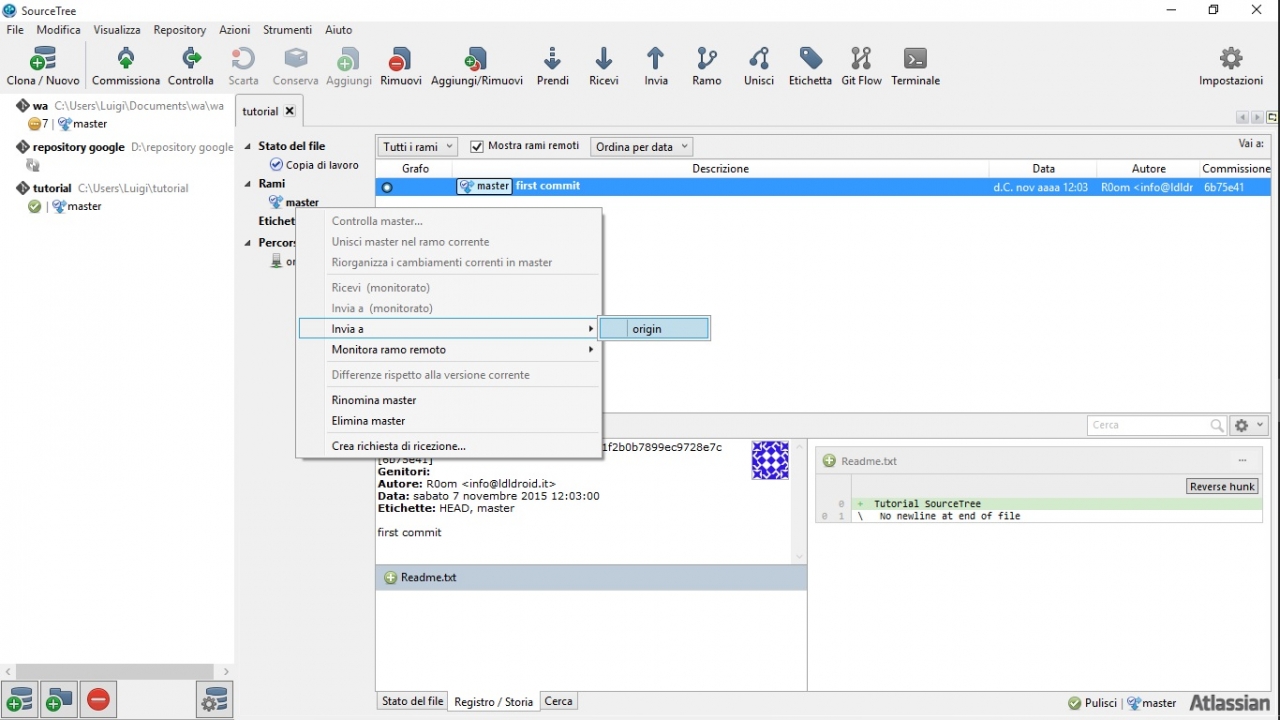The image size is (1280, 720).
Task: Open the Terminale toolbar icon
Action: pos(915,59)
